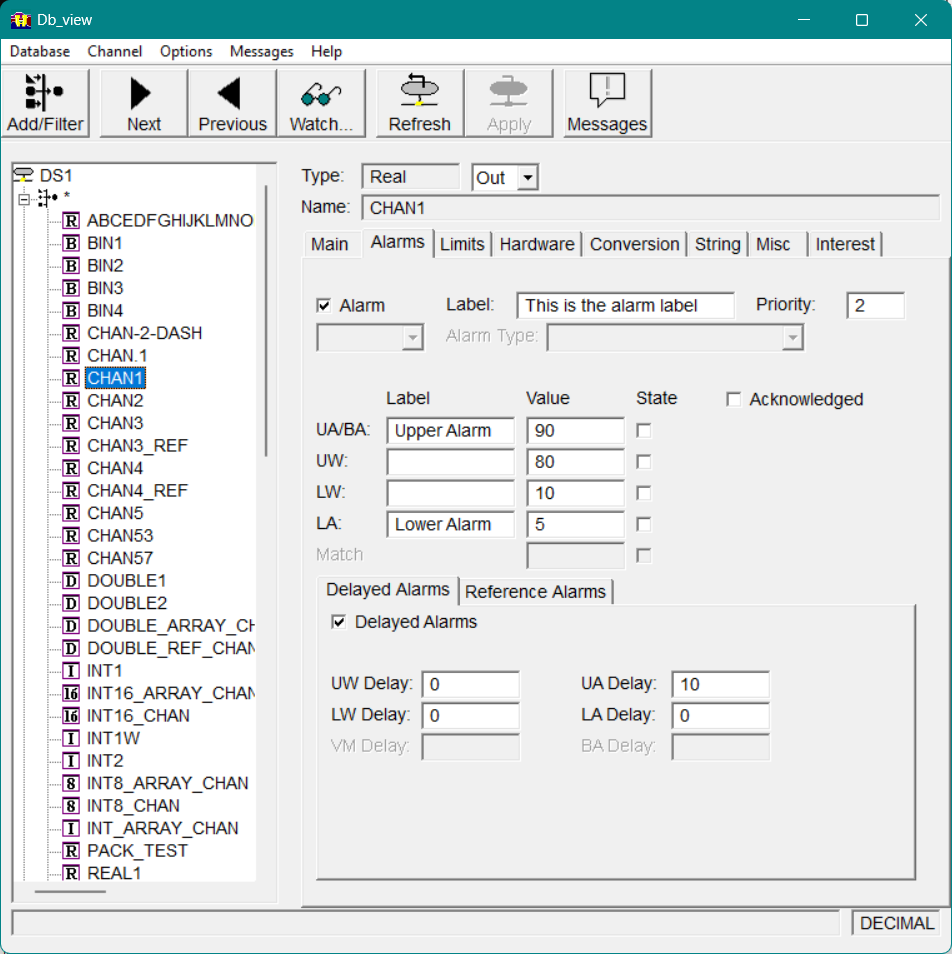Switch to the Hardware tab

pyautogui.click(x=537, y=244)
